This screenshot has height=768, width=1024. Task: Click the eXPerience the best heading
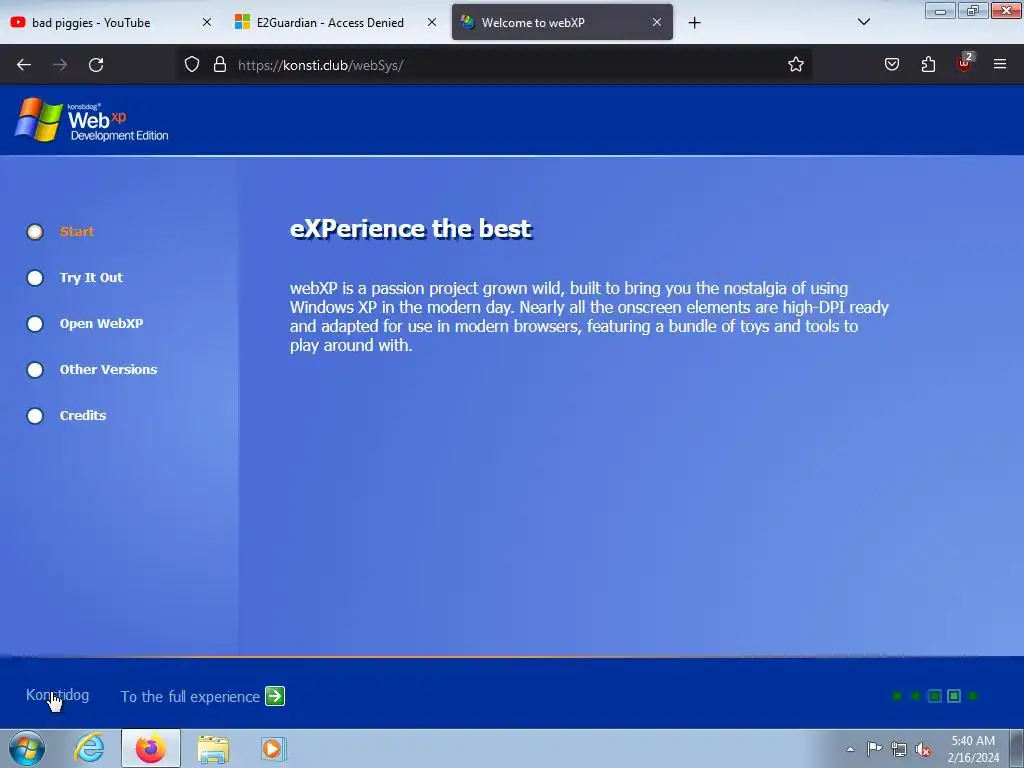coord(411,229)
